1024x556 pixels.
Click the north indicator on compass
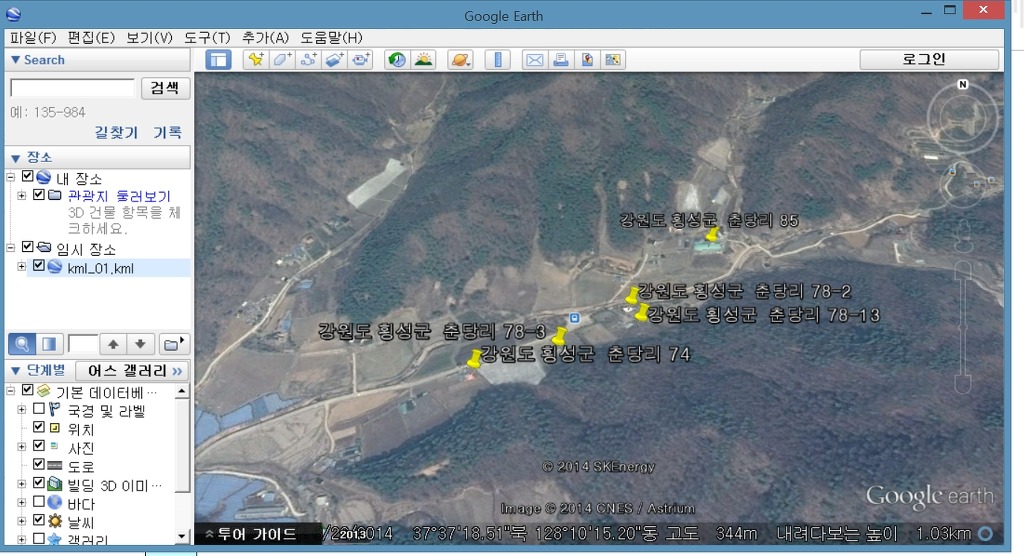point(963,84)
